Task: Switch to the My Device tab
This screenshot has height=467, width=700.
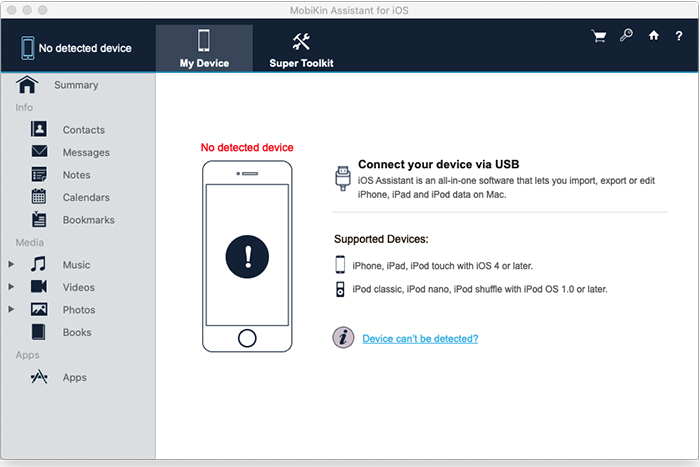Action: [204, 48]
